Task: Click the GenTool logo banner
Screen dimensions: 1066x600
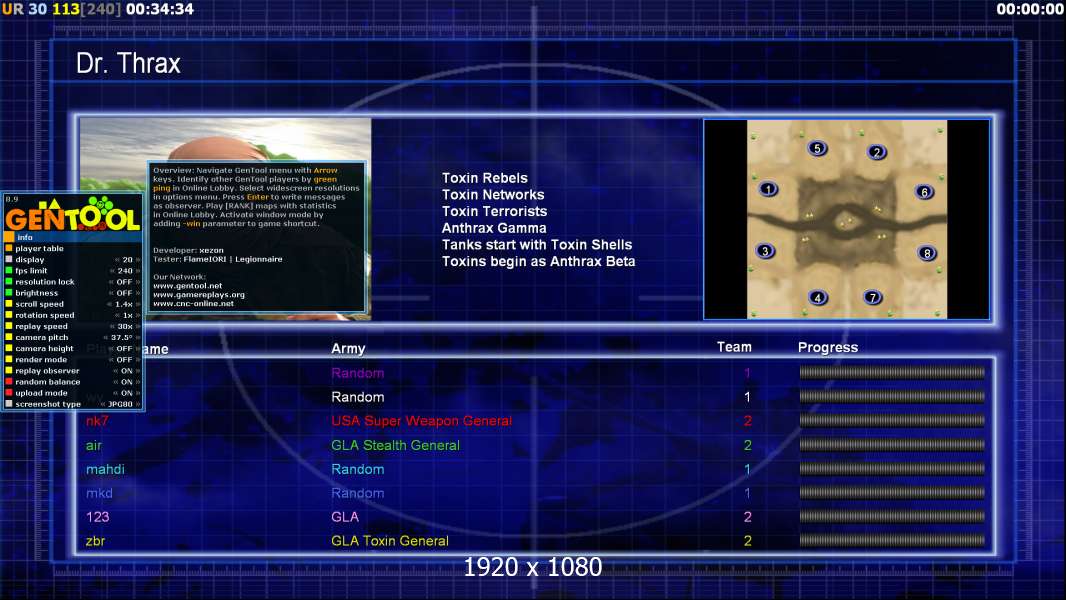Action: 72,213
